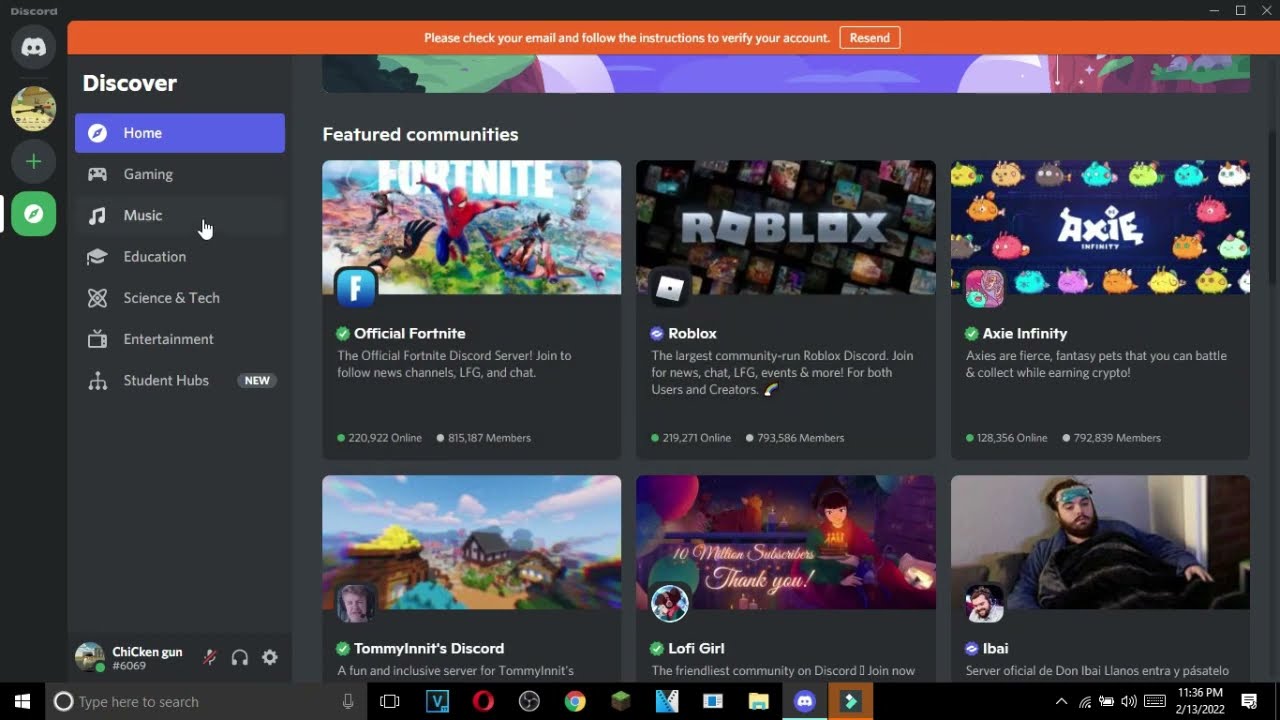Click TommyInnit's Discord title
Image resolution: width=1280 pixels, height=720 pixels.
pyautogui.click(x=429, y=648)
